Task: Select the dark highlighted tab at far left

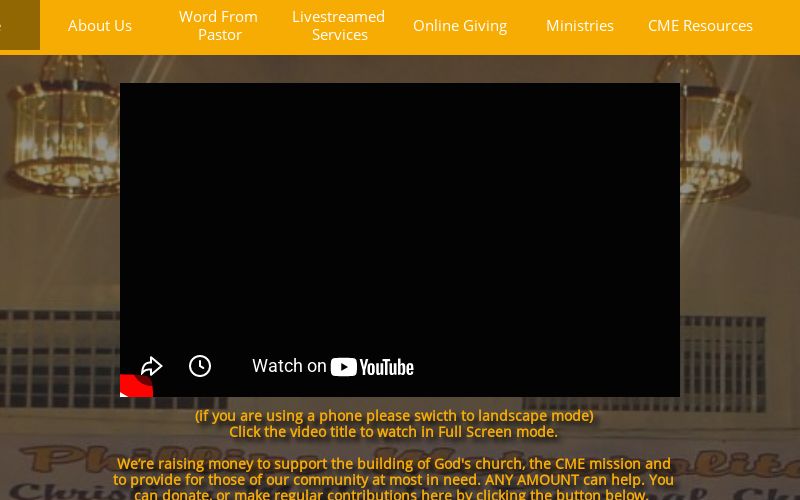Action: (19, 25)
